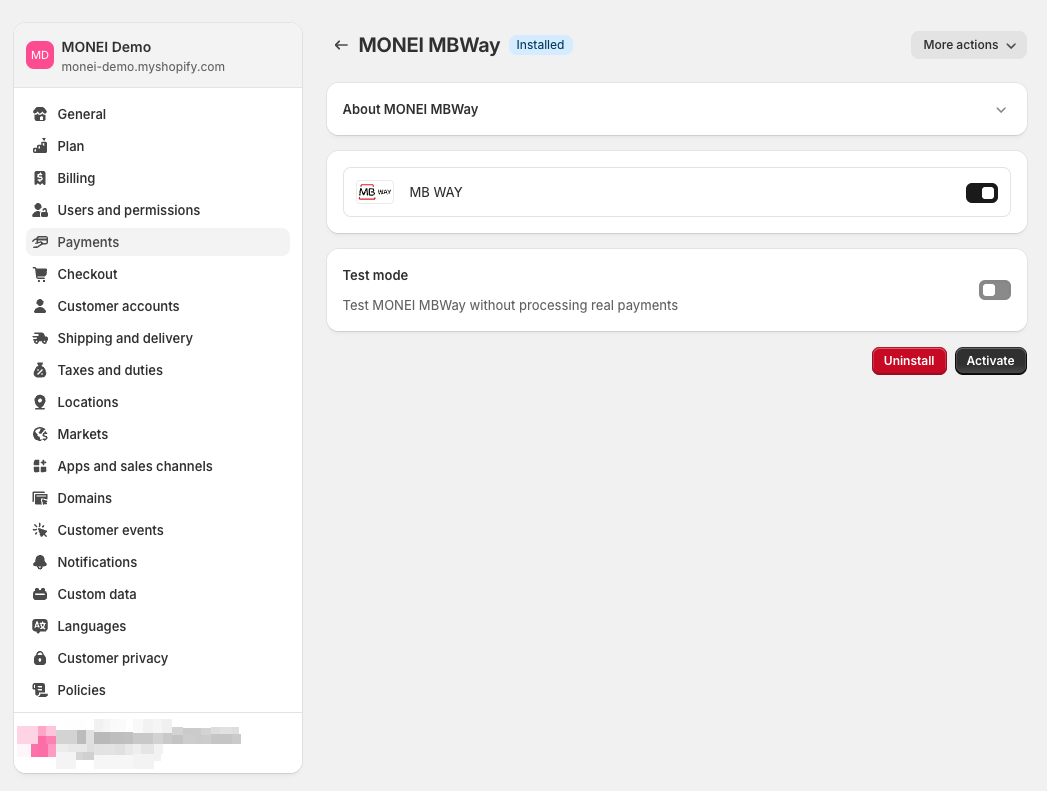Click the Activate button
The width and height of the screenshot is (1047, 791).
(990, 361)
